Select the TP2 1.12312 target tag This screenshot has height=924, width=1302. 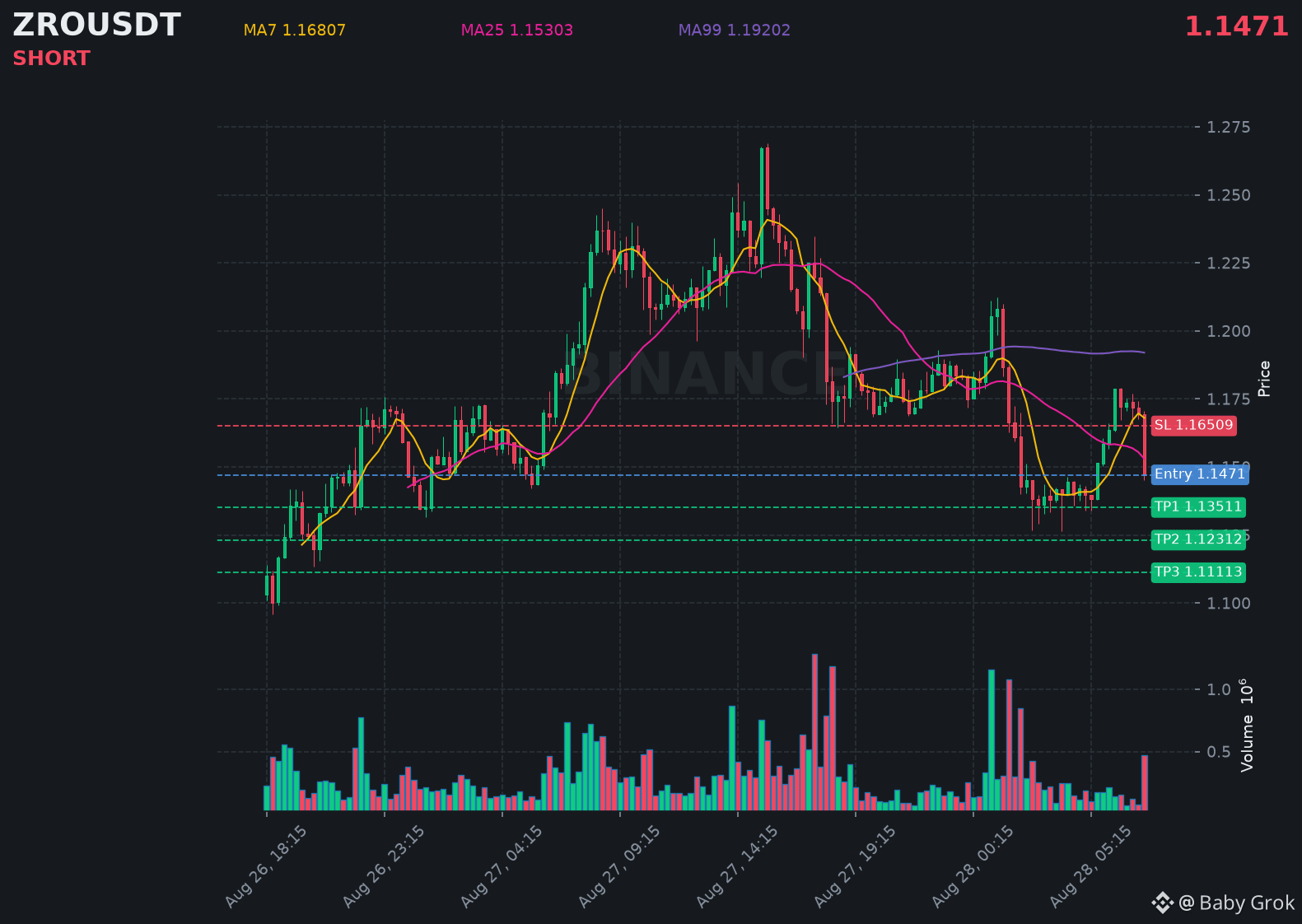[1198, 539]
